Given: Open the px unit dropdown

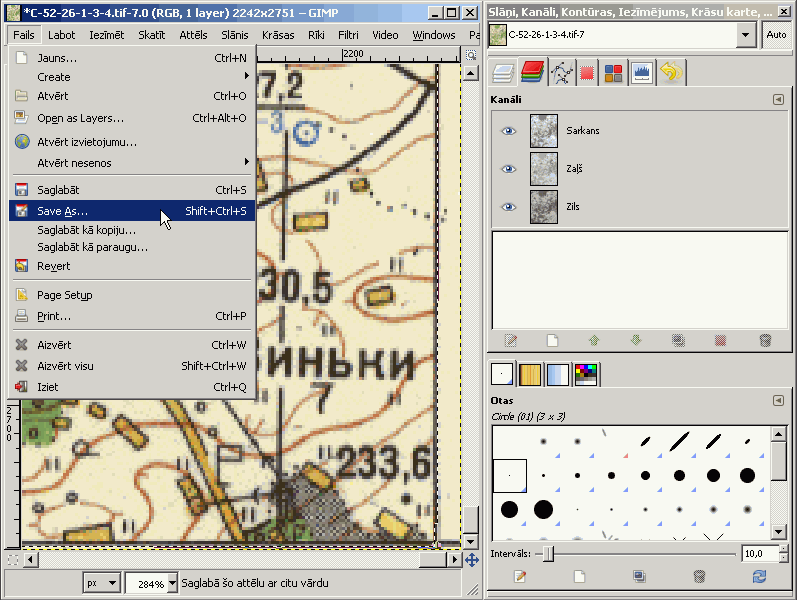Looking at the screenshot, I should (102, 583).
